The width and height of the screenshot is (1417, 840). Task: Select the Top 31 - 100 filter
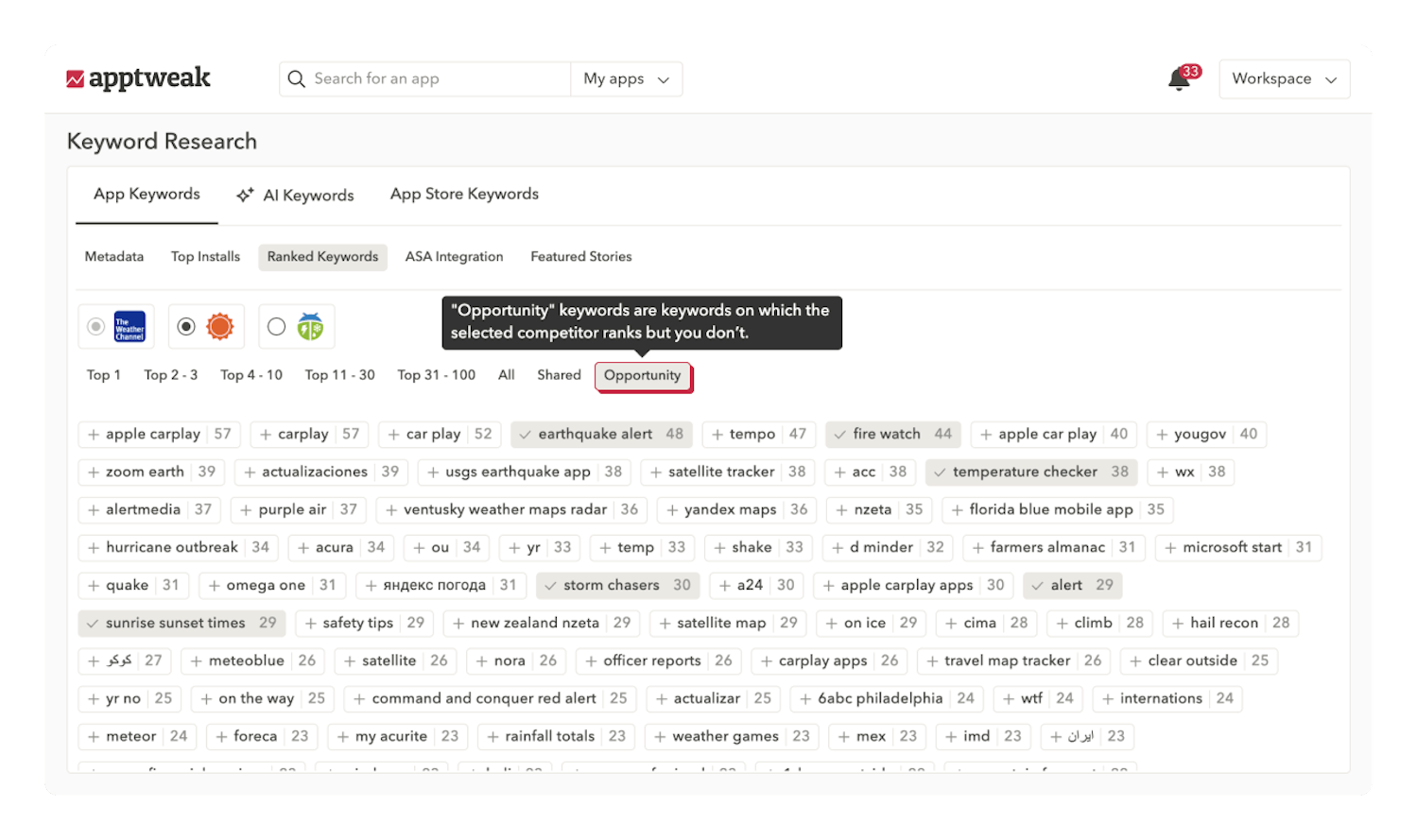pos(436,374)
